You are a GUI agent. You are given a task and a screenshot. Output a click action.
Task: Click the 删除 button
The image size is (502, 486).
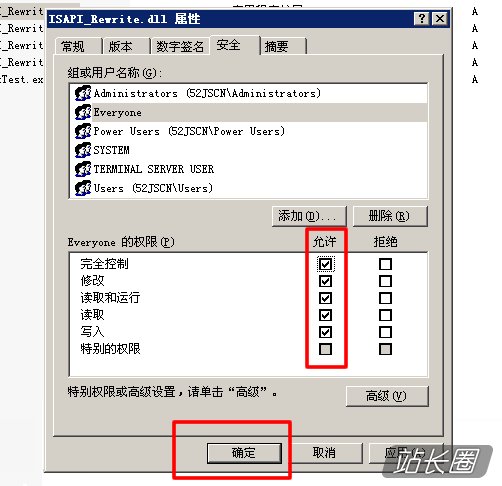point(390,216)
